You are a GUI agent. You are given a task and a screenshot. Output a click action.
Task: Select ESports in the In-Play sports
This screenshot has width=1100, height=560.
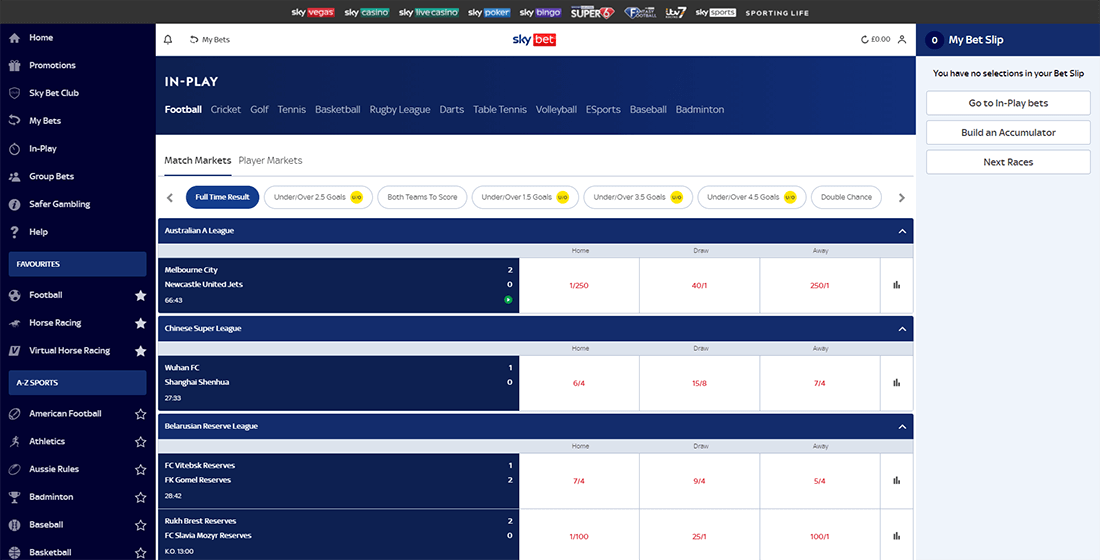click(603, 109)
